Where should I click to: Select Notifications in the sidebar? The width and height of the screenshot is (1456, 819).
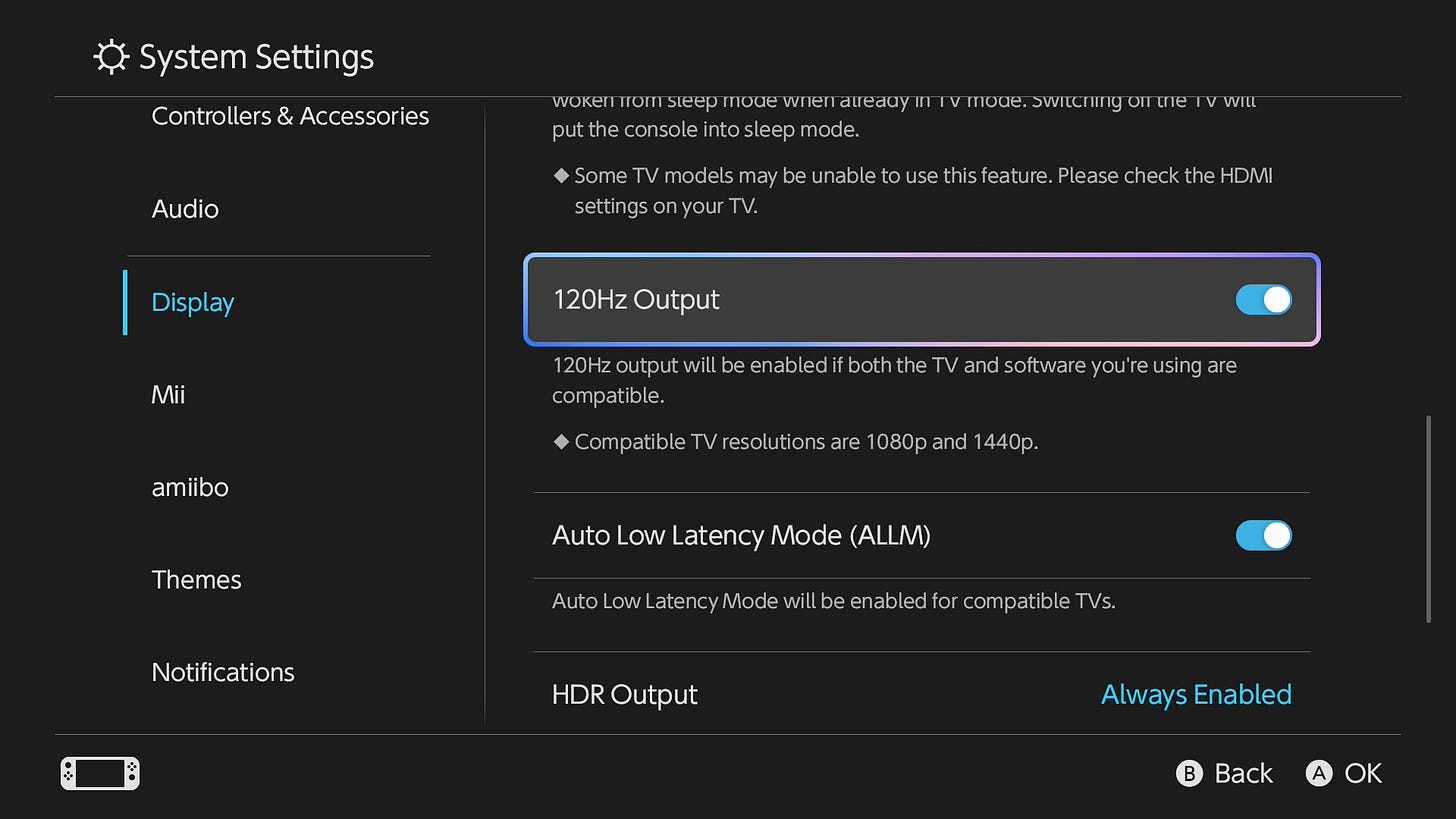point(222,671)
